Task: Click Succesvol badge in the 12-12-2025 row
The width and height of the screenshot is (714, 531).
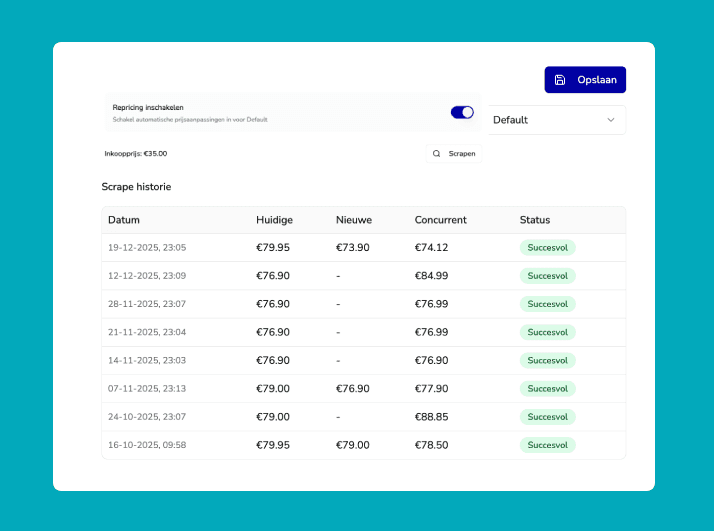Action: pyautogui.click(x=547, y=276)
